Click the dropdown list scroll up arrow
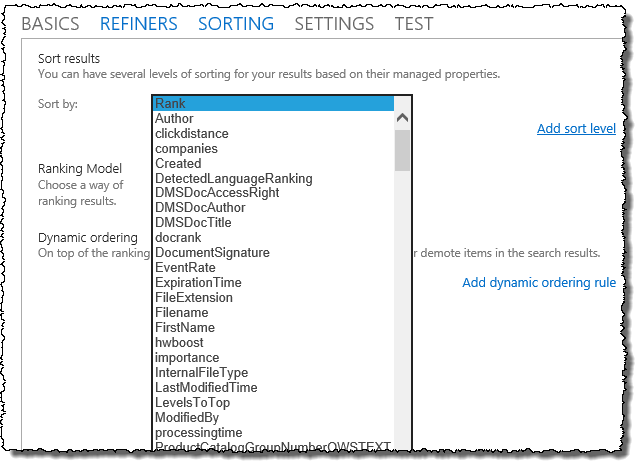This screenshot has width=643, height=472. (x=403, y=118)
